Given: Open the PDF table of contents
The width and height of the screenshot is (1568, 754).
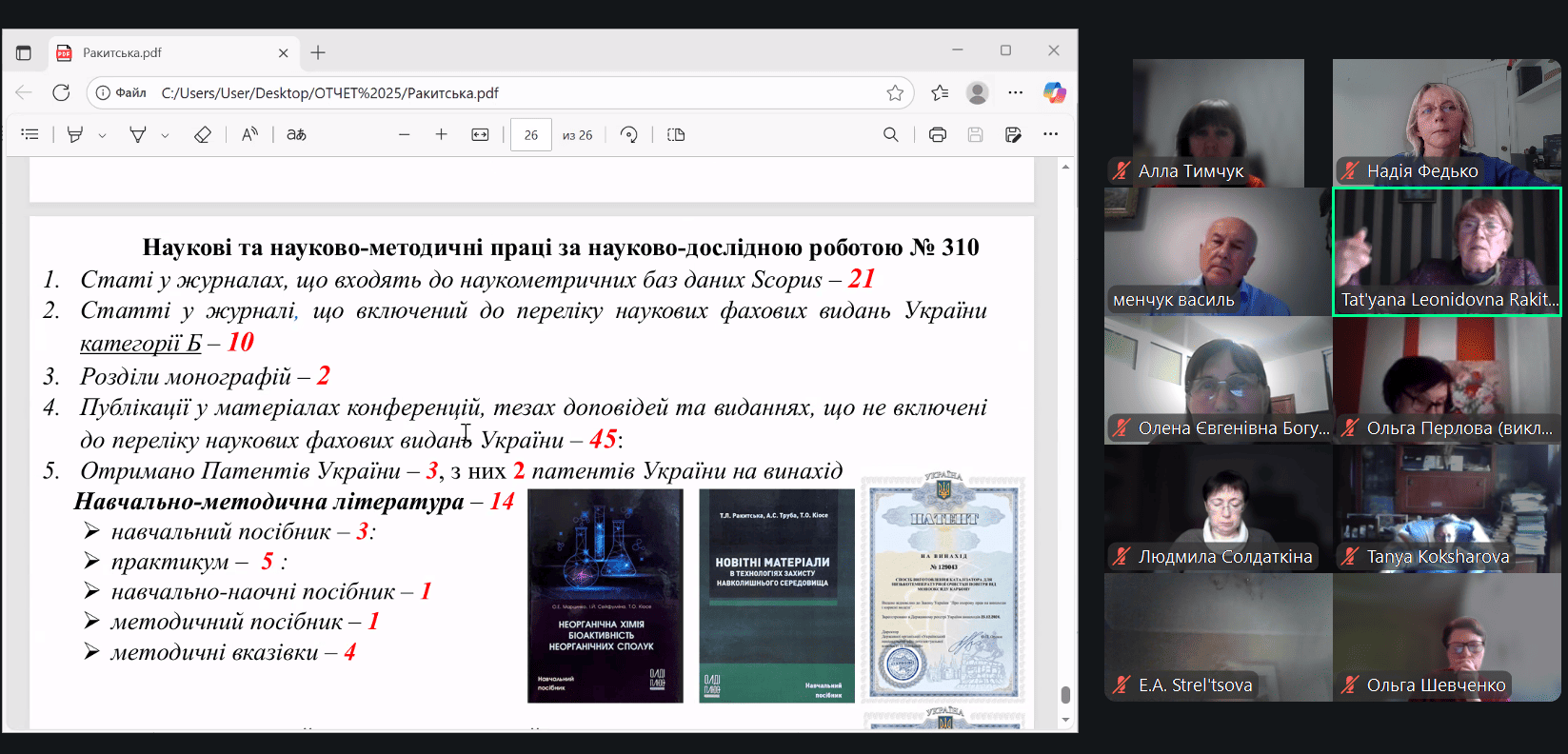Looking at the screenshot, I should [x=30, y=134].
